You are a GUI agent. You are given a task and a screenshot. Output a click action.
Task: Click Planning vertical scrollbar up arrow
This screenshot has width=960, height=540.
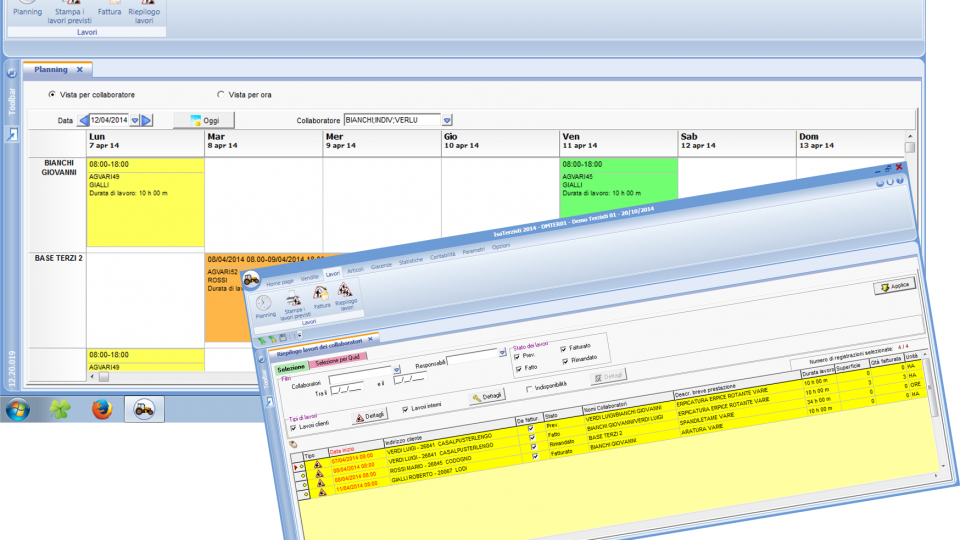pyautogui.click(x=910, y=136)
